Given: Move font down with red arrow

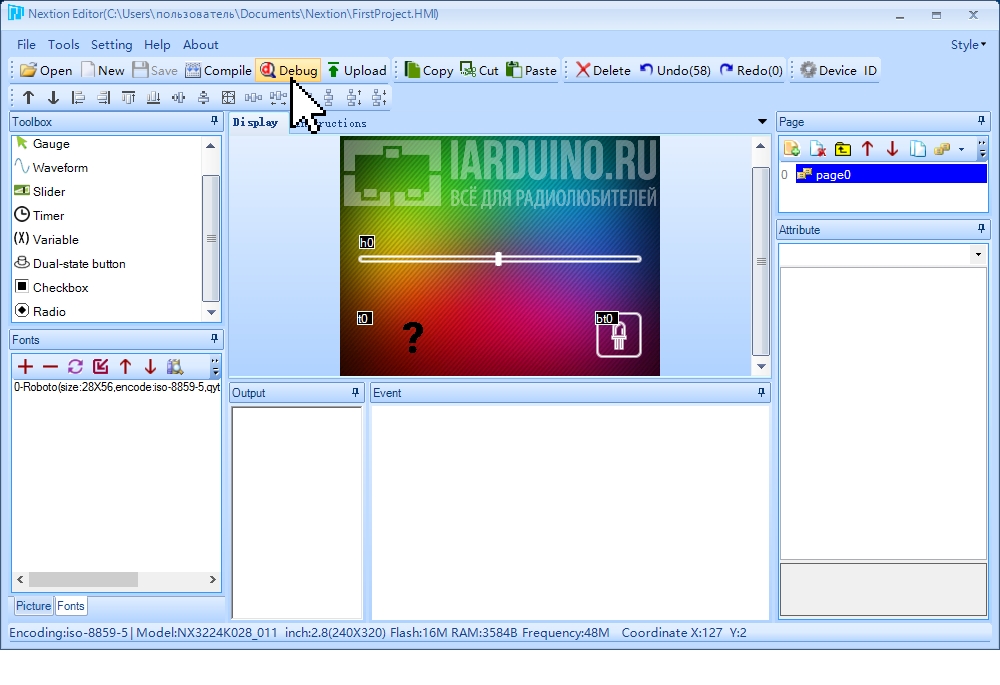Looking at the screenshot, I should coord(150,367).
